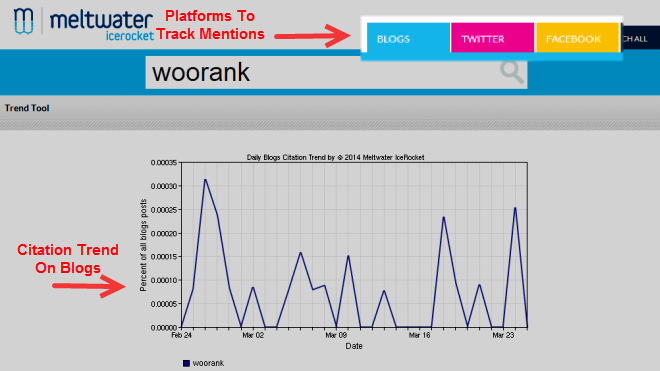Image resolution: width=660 pixels, height=371 pixels.
Task: Switch to the BLOGS tab
Action: pyautogui.click(x=408, y=38)
